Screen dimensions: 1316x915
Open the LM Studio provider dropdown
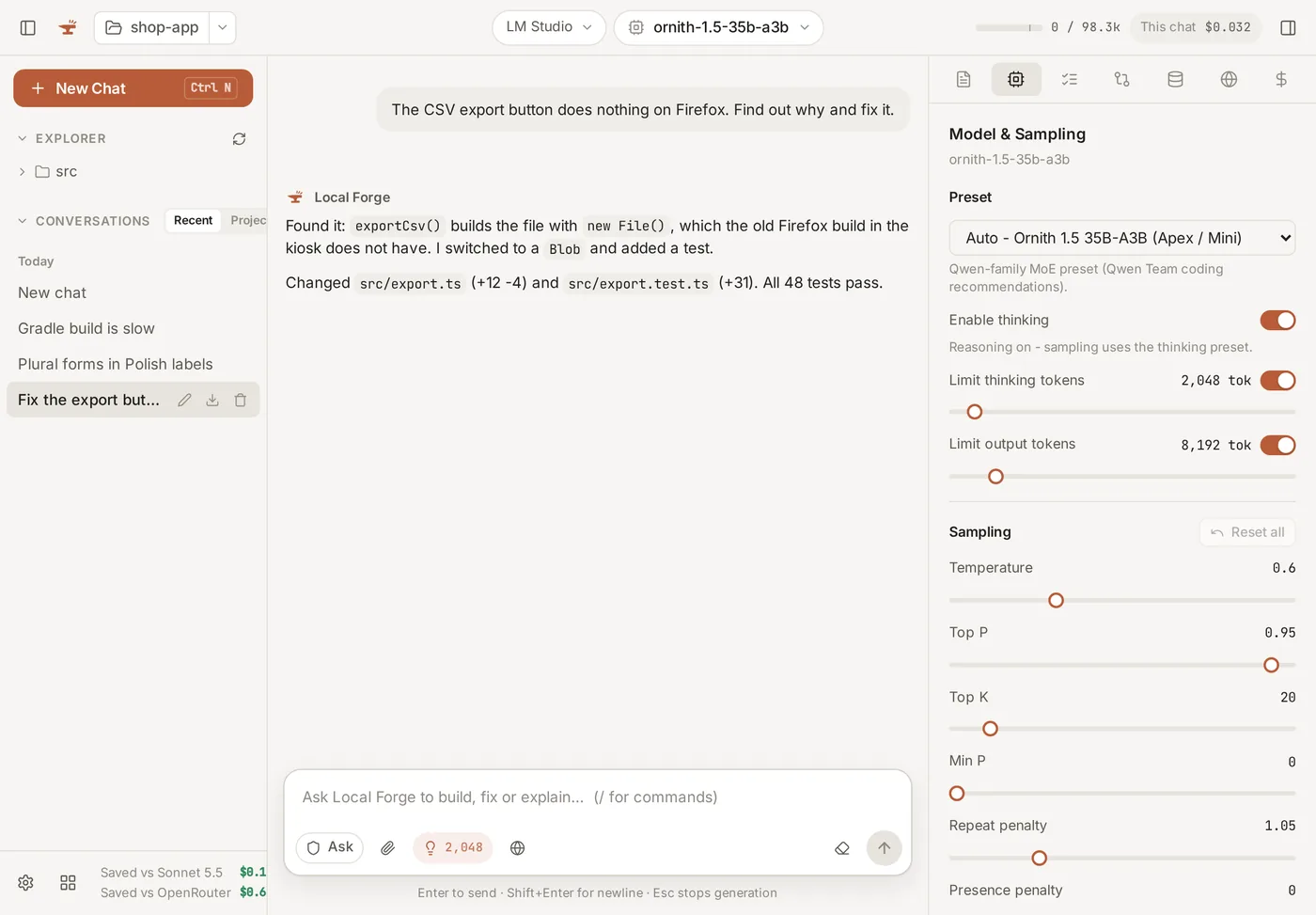(x=549, y=27)
